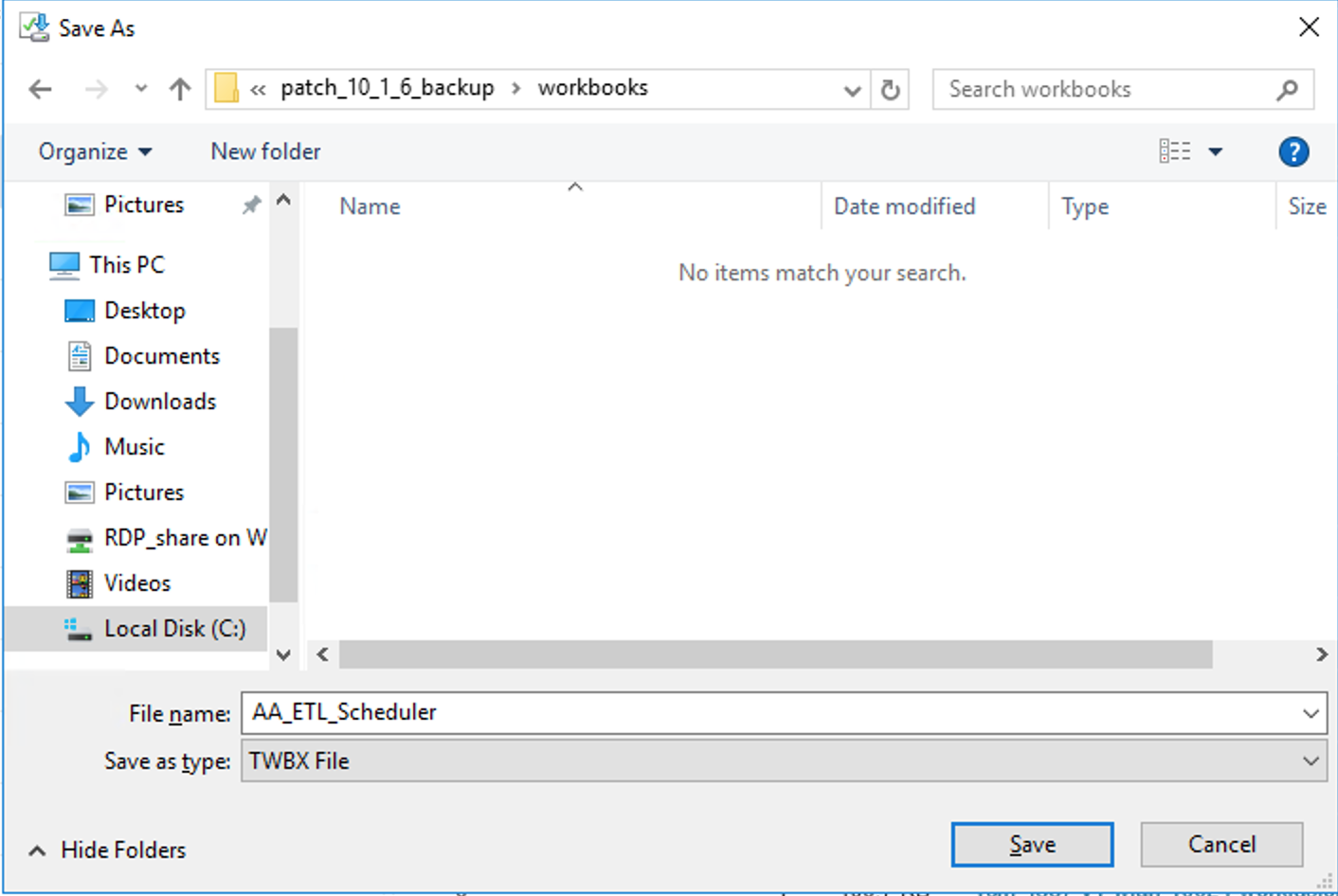The image size is (1338, 896).
Task: Open the Organize menu
Action: pyautogui.click(x=95, y=152)
